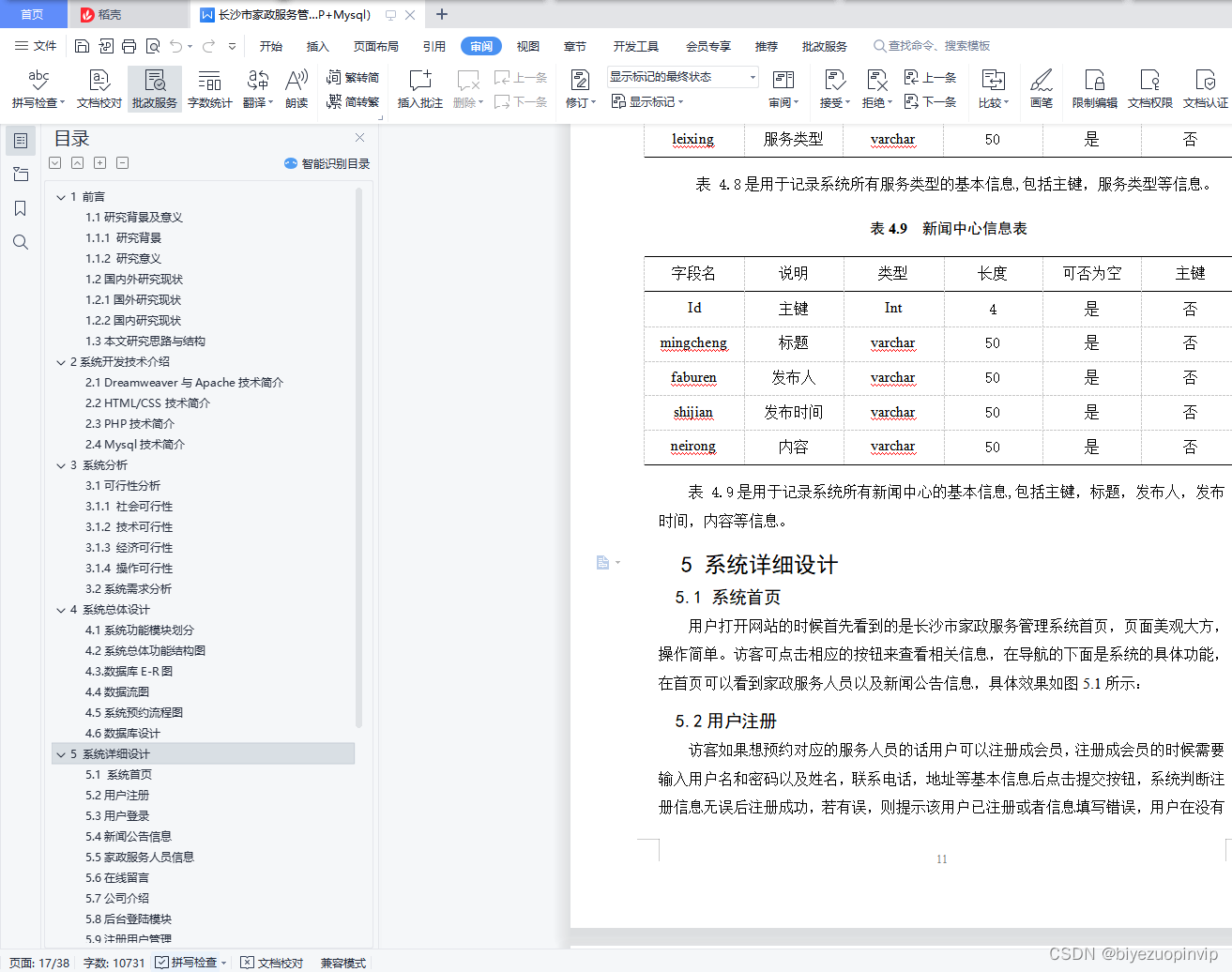Open the essay correction service tool

(155, 89)
